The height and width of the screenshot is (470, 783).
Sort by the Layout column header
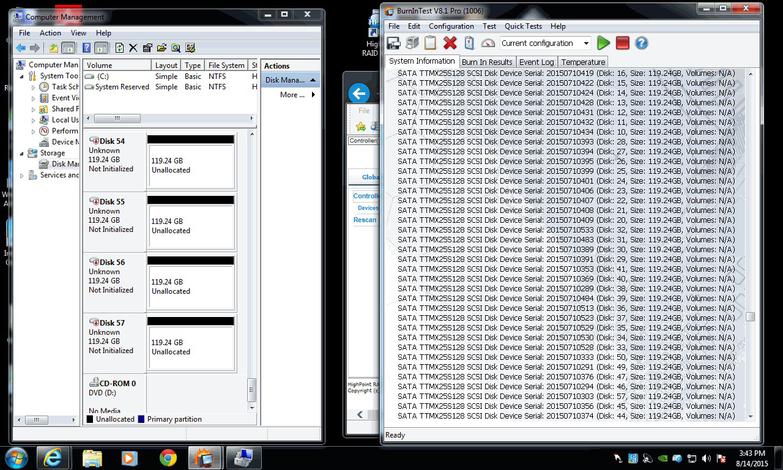pos(166,65)
